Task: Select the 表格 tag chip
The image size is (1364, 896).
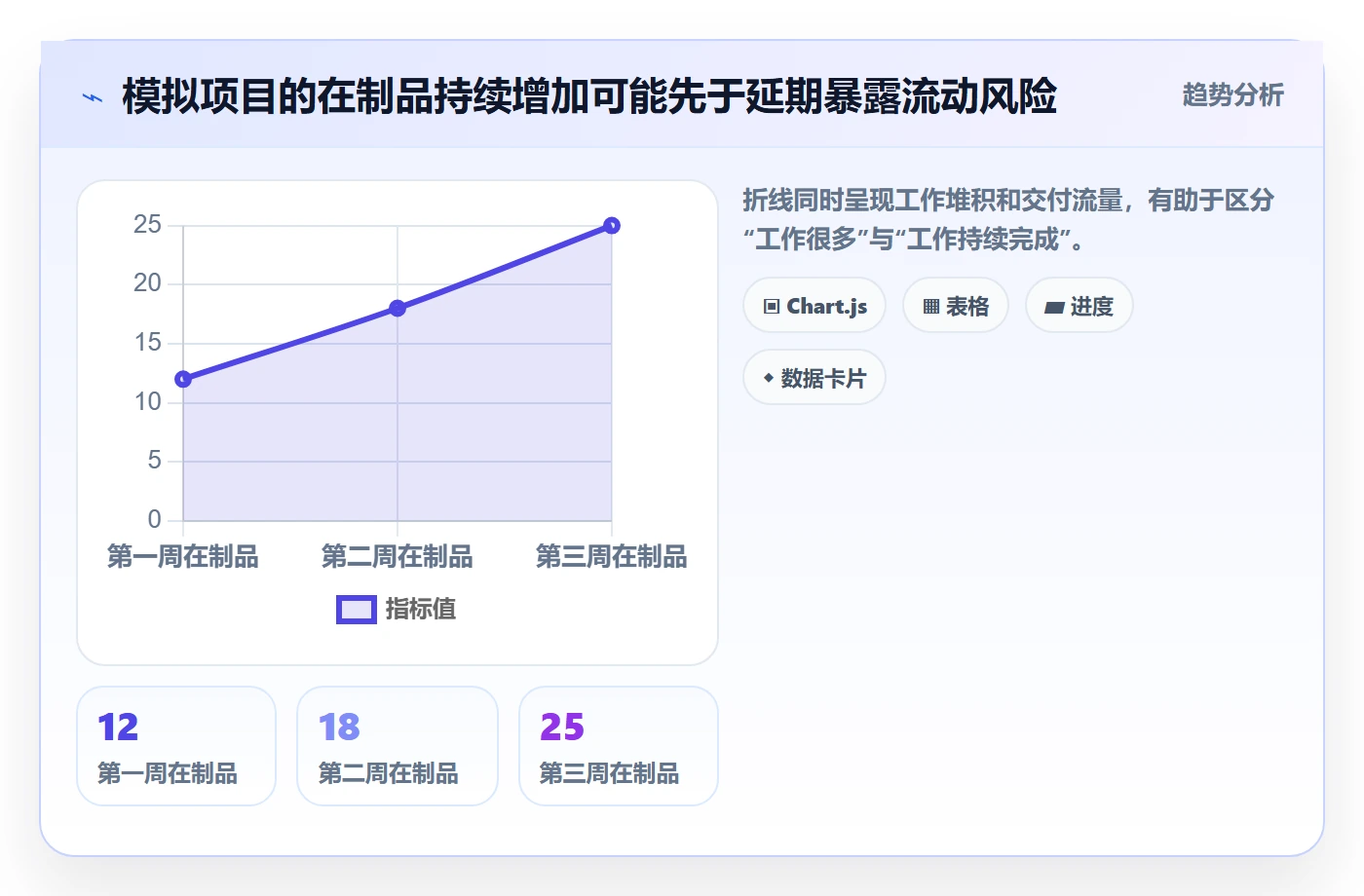Action: click(x=956, y=306)
